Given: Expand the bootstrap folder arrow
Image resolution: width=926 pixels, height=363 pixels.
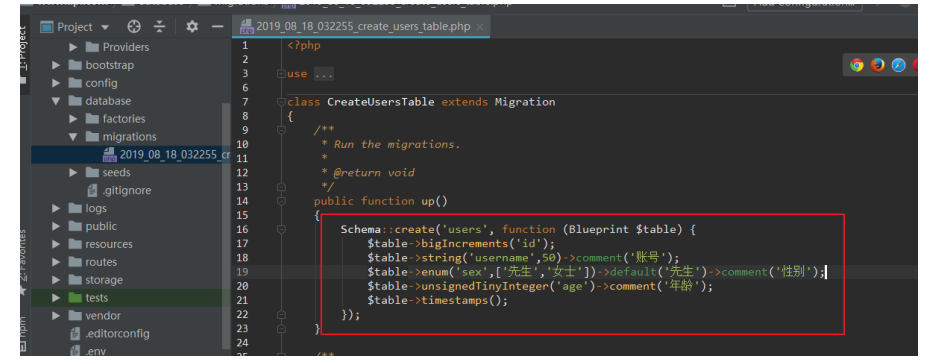Looking at the screenshot, I should (x=56, y=65).
